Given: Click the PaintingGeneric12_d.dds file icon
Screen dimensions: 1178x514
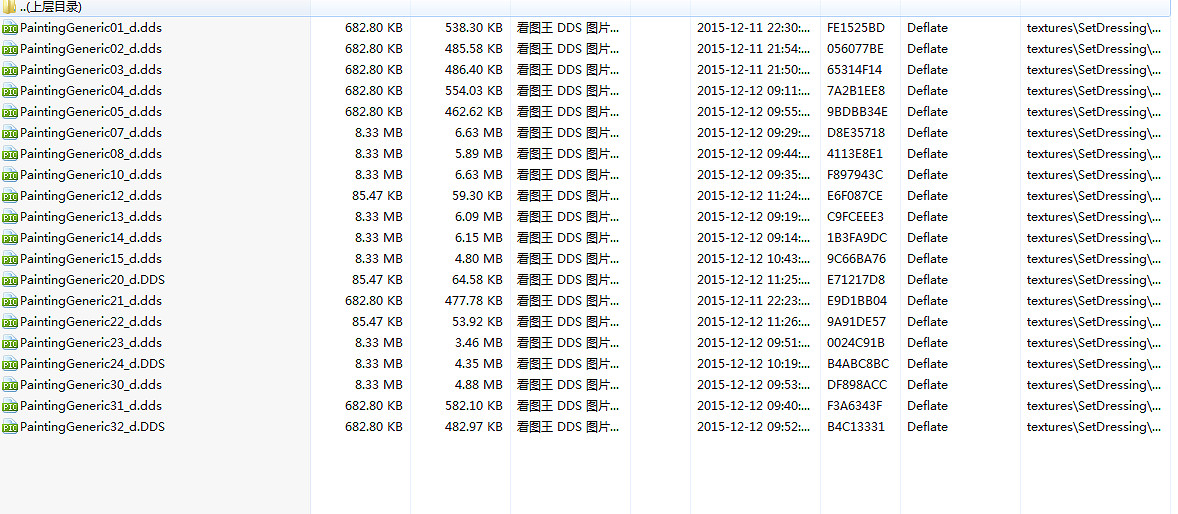Looking at the screenshot, I should click(10, 196).
